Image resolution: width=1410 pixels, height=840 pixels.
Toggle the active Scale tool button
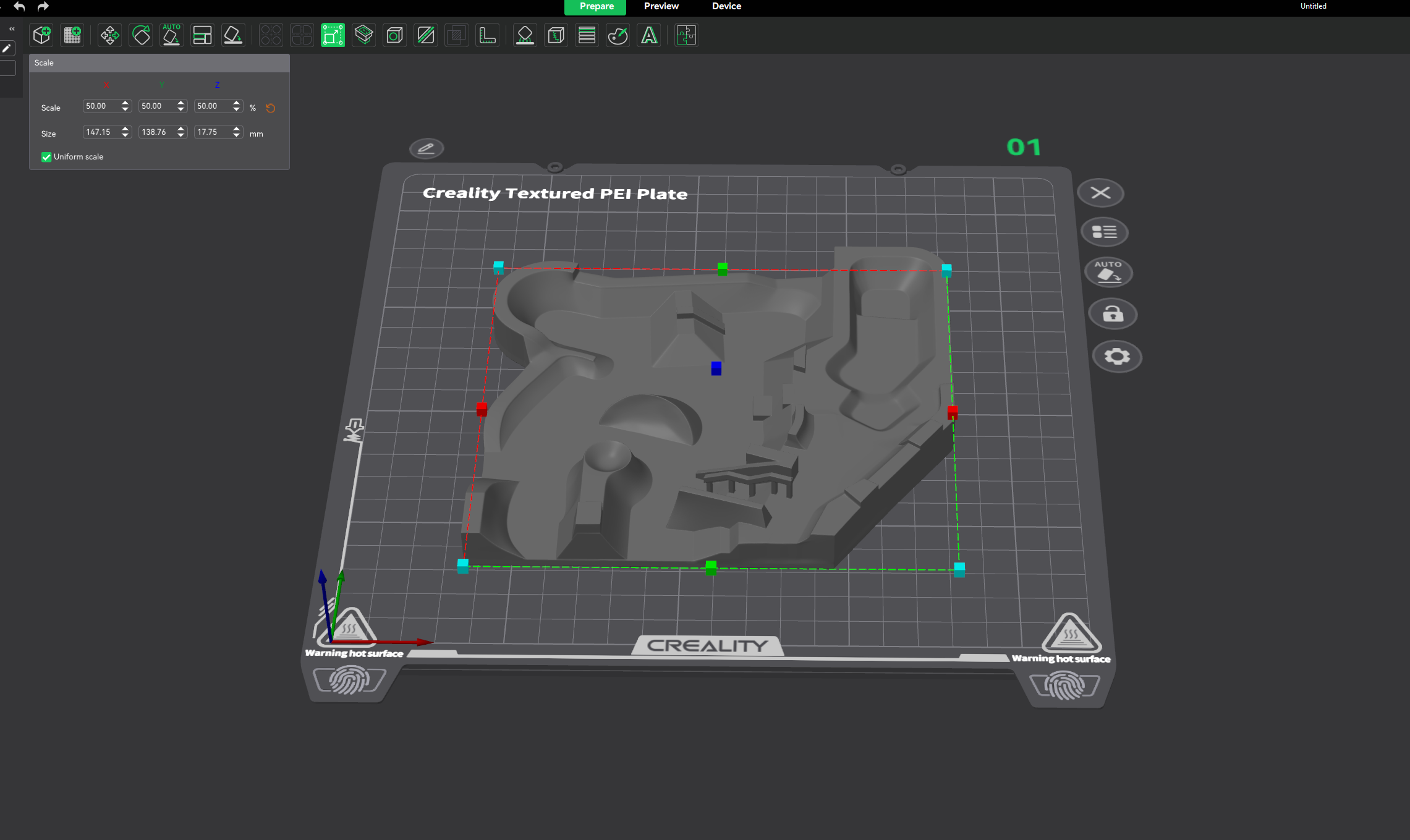(x=333, y=35)
